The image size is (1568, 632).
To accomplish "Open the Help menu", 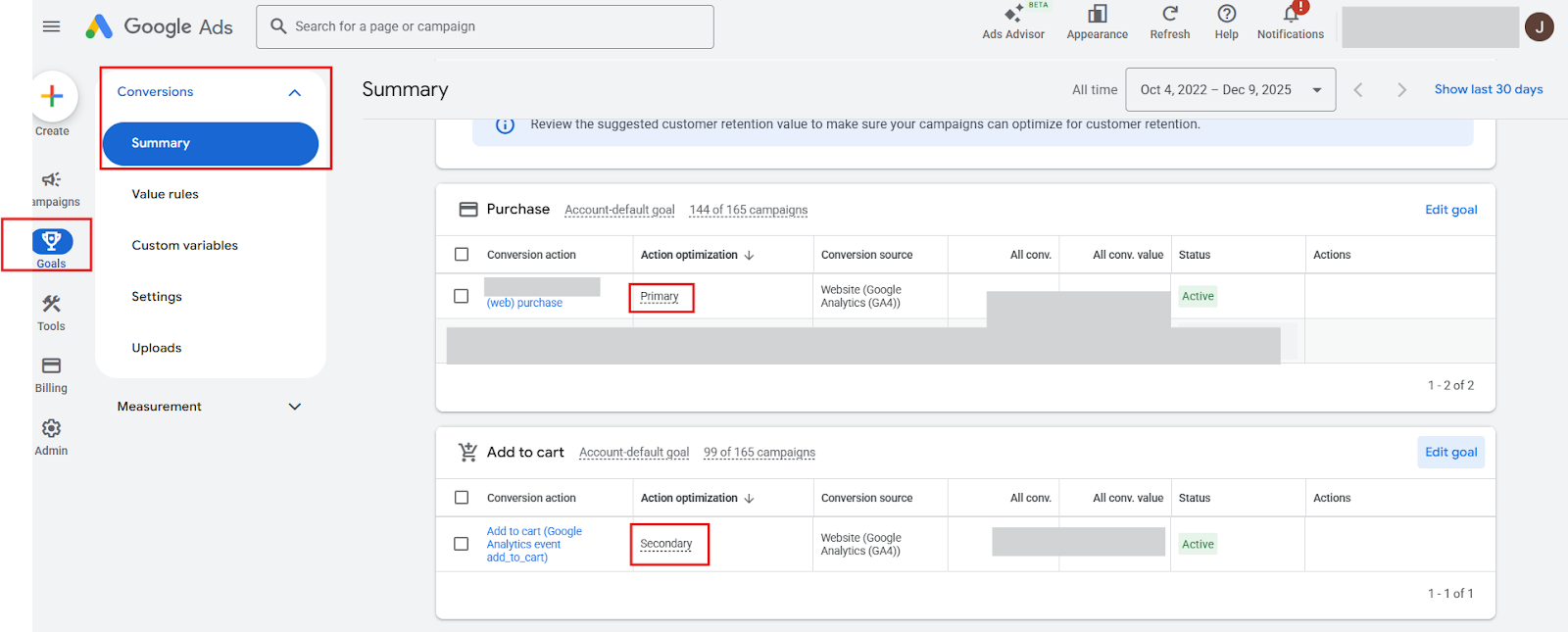I will tap(1226, 23).
